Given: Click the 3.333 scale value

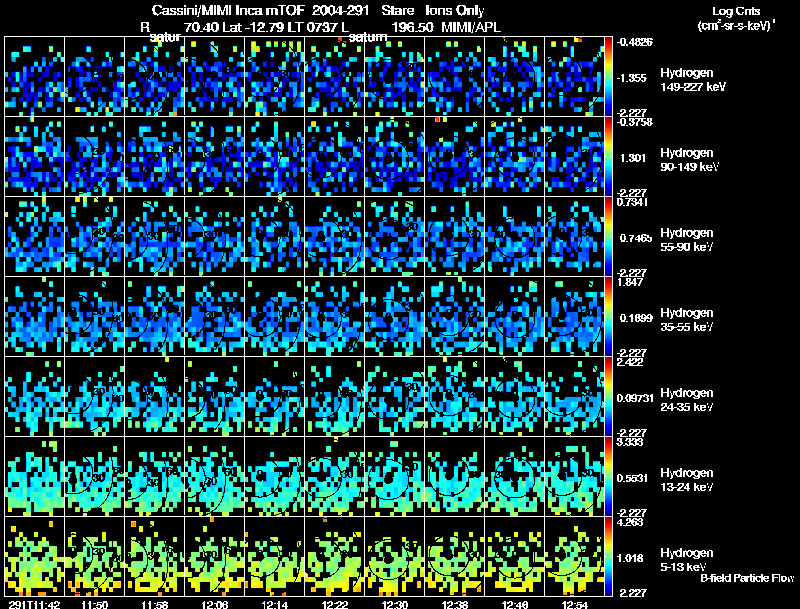Looking at the screenshot, I should point(630,442).
